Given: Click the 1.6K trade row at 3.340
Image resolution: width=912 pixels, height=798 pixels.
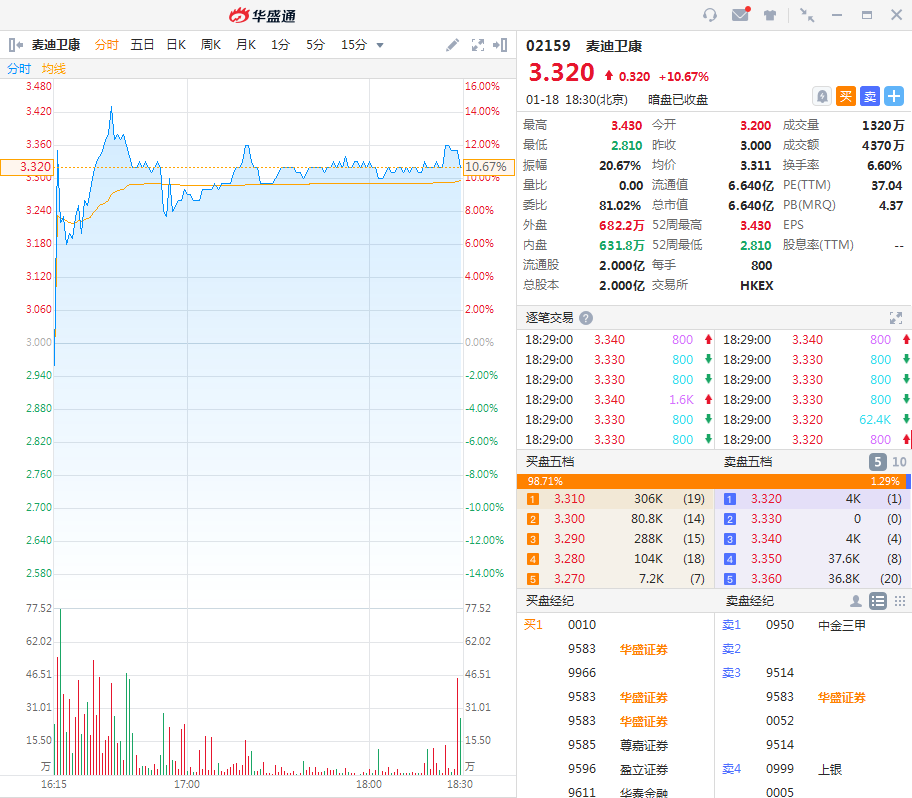Looking at the screenshot, I should click(x=618, y=400).
